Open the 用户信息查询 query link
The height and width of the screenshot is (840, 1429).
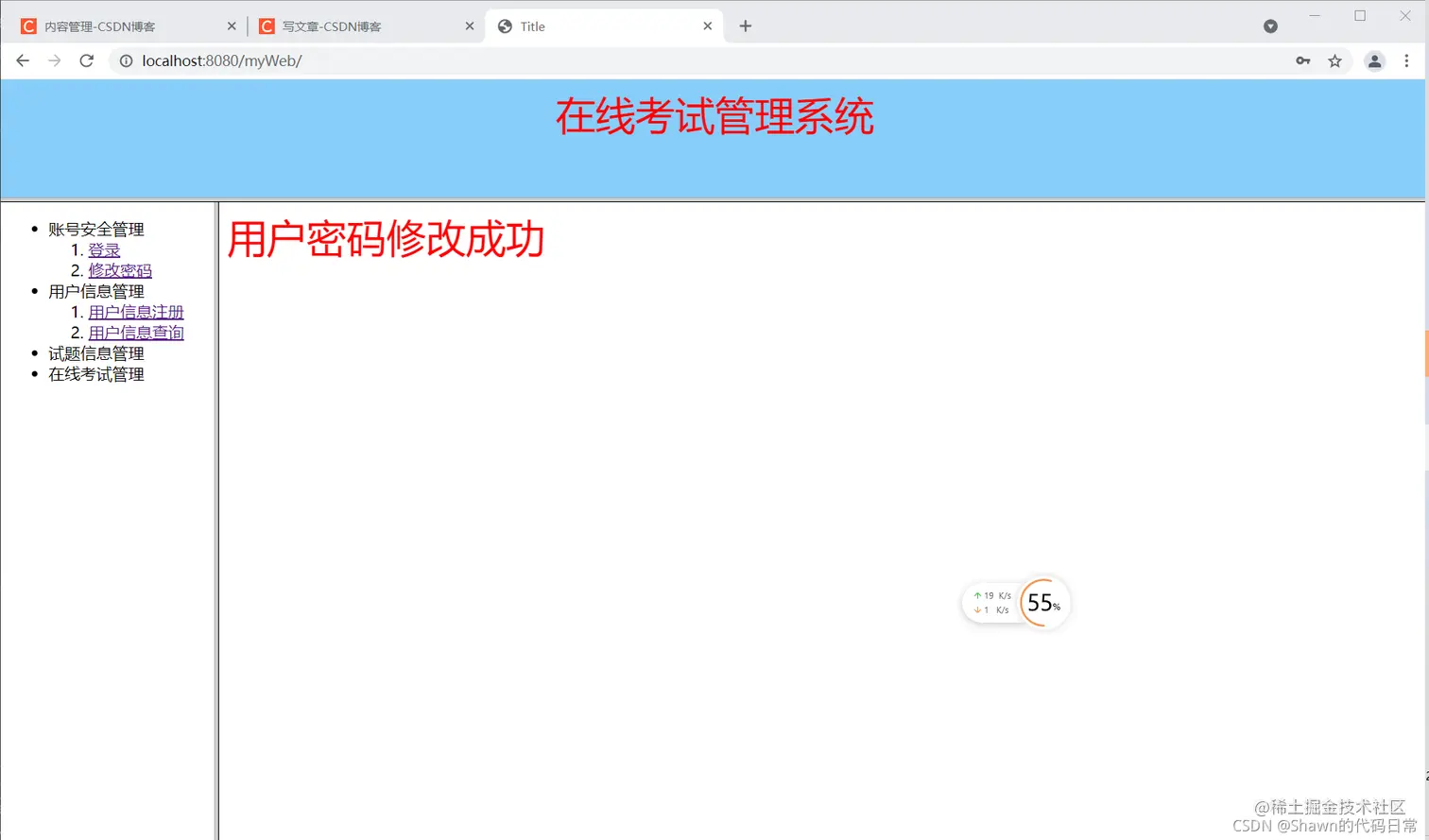[135, 332]
